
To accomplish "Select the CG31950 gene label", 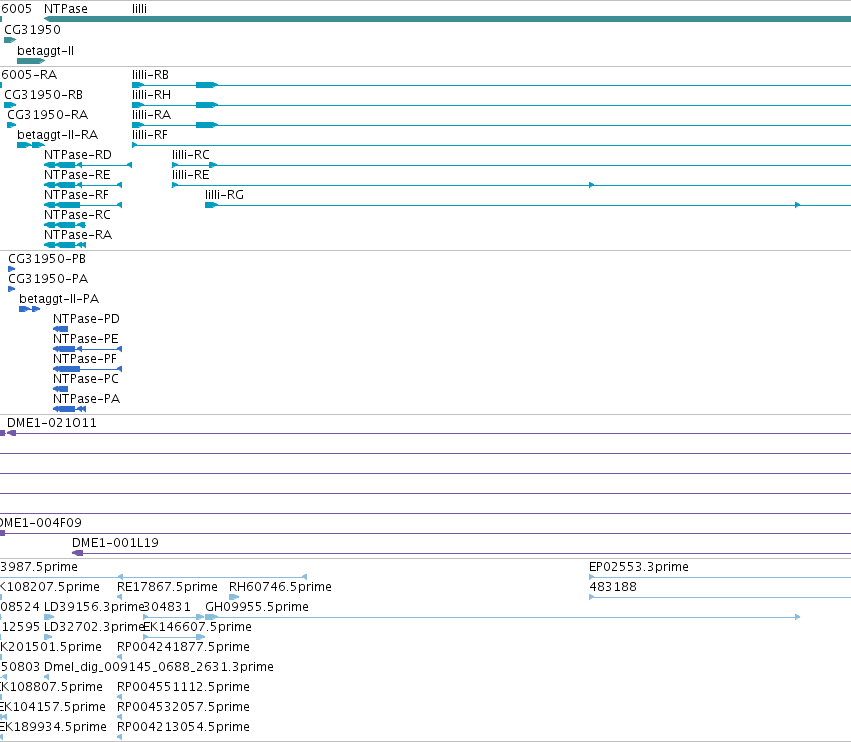I will [33, 30].
